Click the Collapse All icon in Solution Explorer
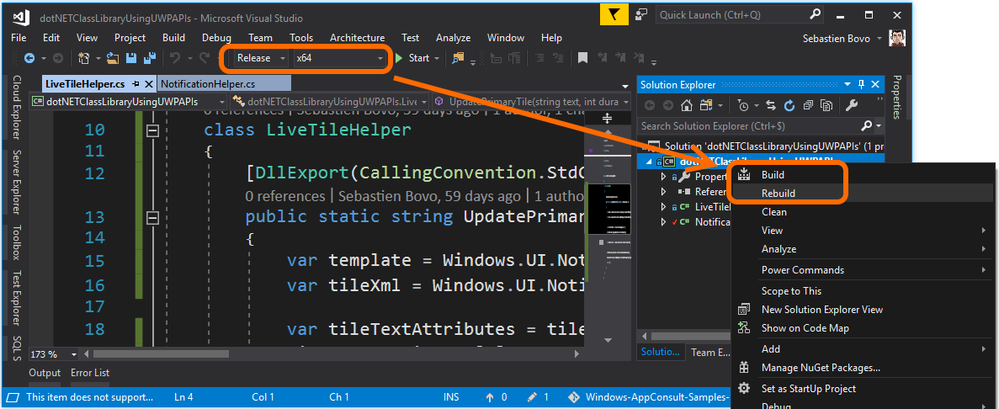 [x=808, y=105]
